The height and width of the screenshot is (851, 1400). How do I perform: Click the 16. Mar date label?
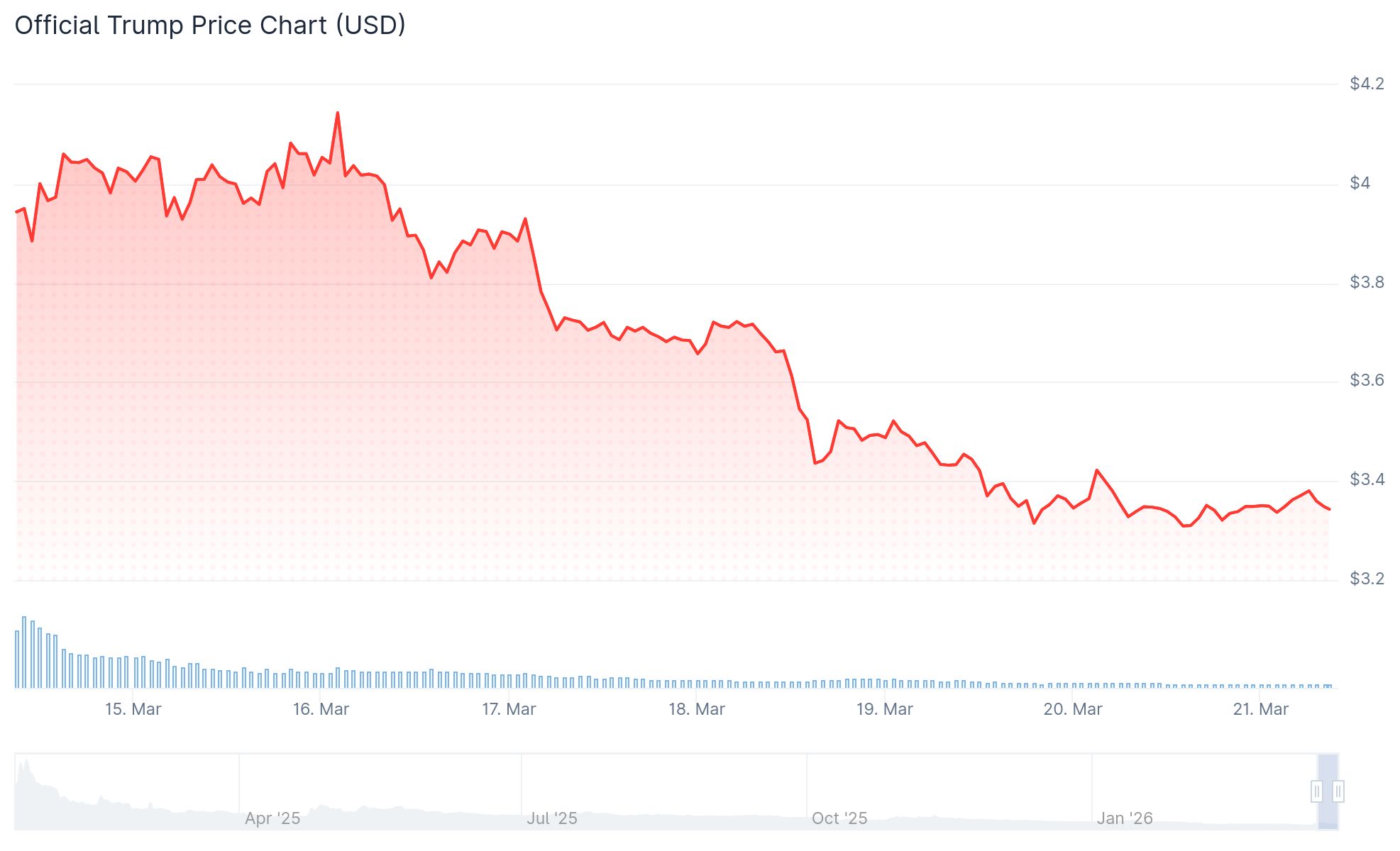(321, 709)
